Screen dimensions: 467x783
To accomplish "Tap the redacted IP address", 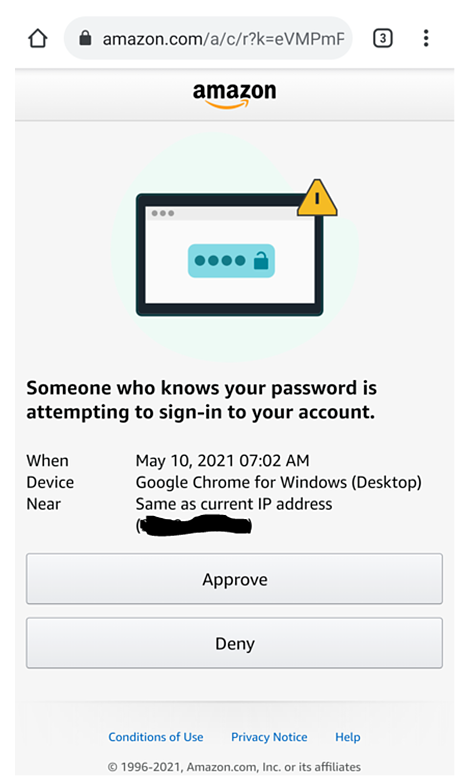I will [x=194, y=526].
